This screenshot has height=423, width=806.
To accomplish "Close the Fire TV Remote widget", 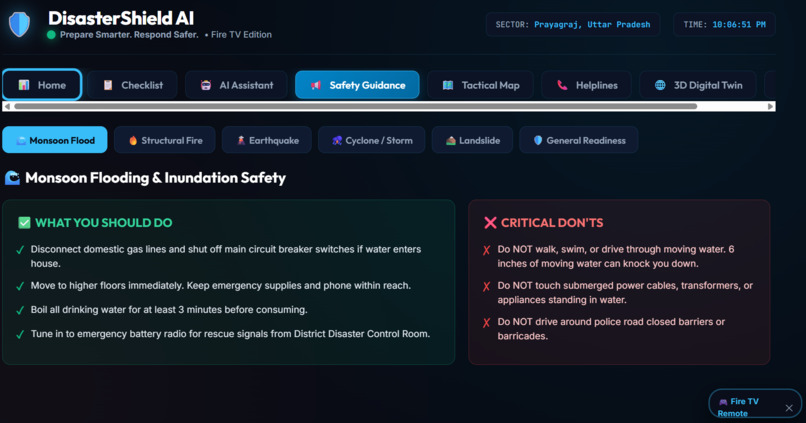I will [x=789, y=408].
